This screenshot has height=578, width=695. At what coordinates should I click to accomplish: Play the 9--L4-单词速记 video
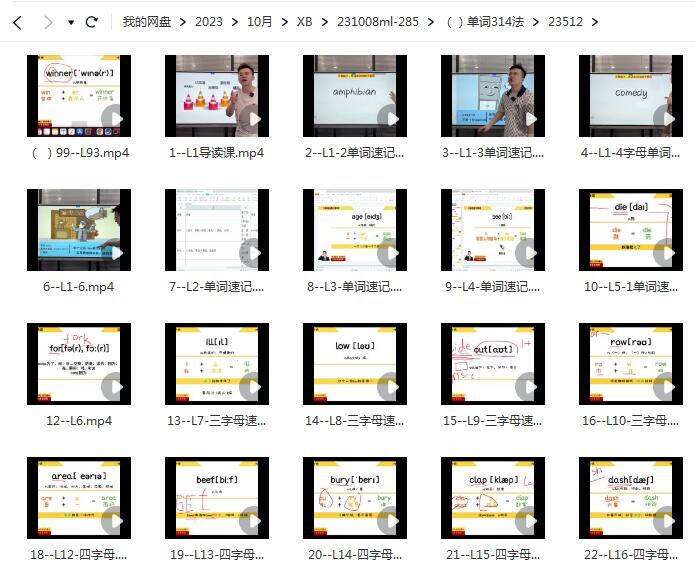point(529,253)
